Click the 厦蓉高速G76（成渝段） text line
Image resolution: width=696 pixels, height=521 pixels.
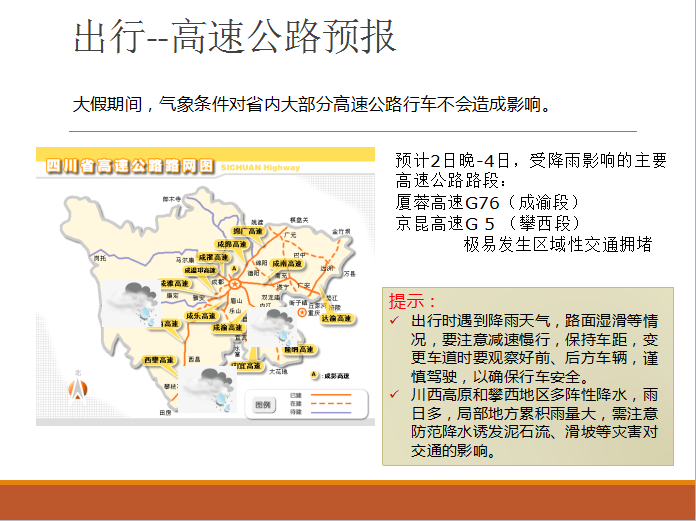tap(486, 201)
